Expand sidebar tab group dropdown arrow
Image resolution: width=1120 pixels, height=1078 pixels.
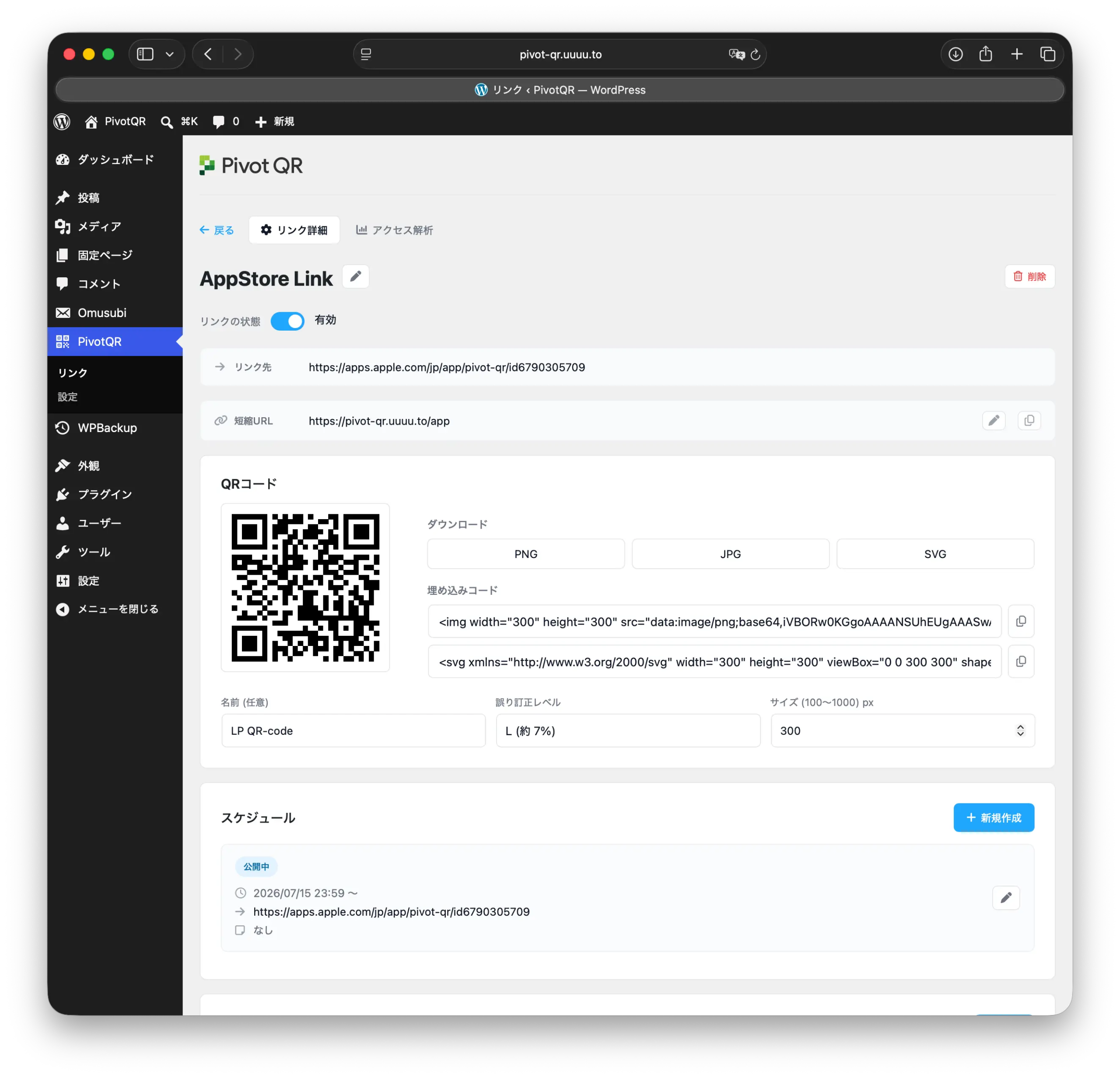[x=170, y=54]
